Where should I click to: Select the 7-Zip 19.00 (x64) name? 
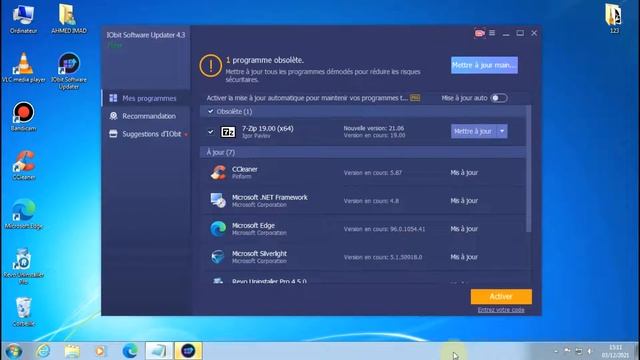(x=267, y=128)
